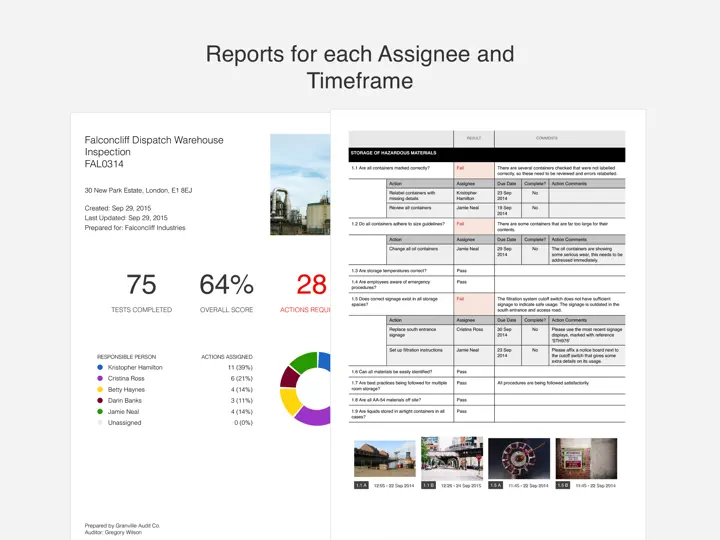The height and width of the screenshot is (540, 720).
Task: Click the 'OVERALL SCORE' label
Action: click(226, 310)
